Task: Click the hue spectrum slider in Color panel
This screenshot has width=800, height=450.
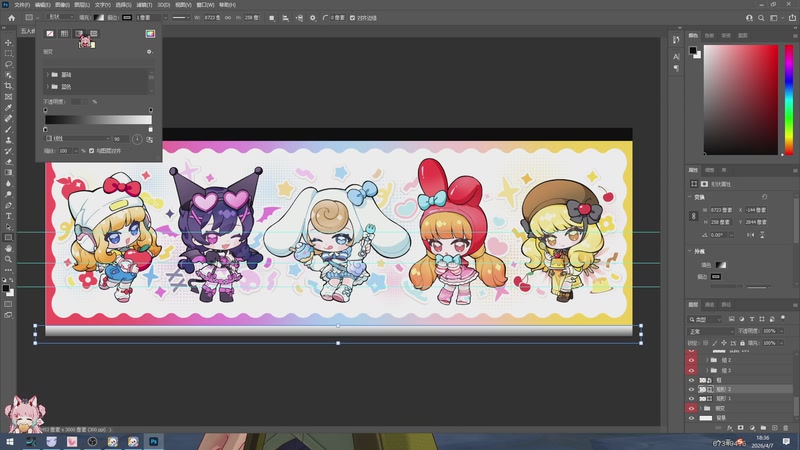Action: point(789,99)
